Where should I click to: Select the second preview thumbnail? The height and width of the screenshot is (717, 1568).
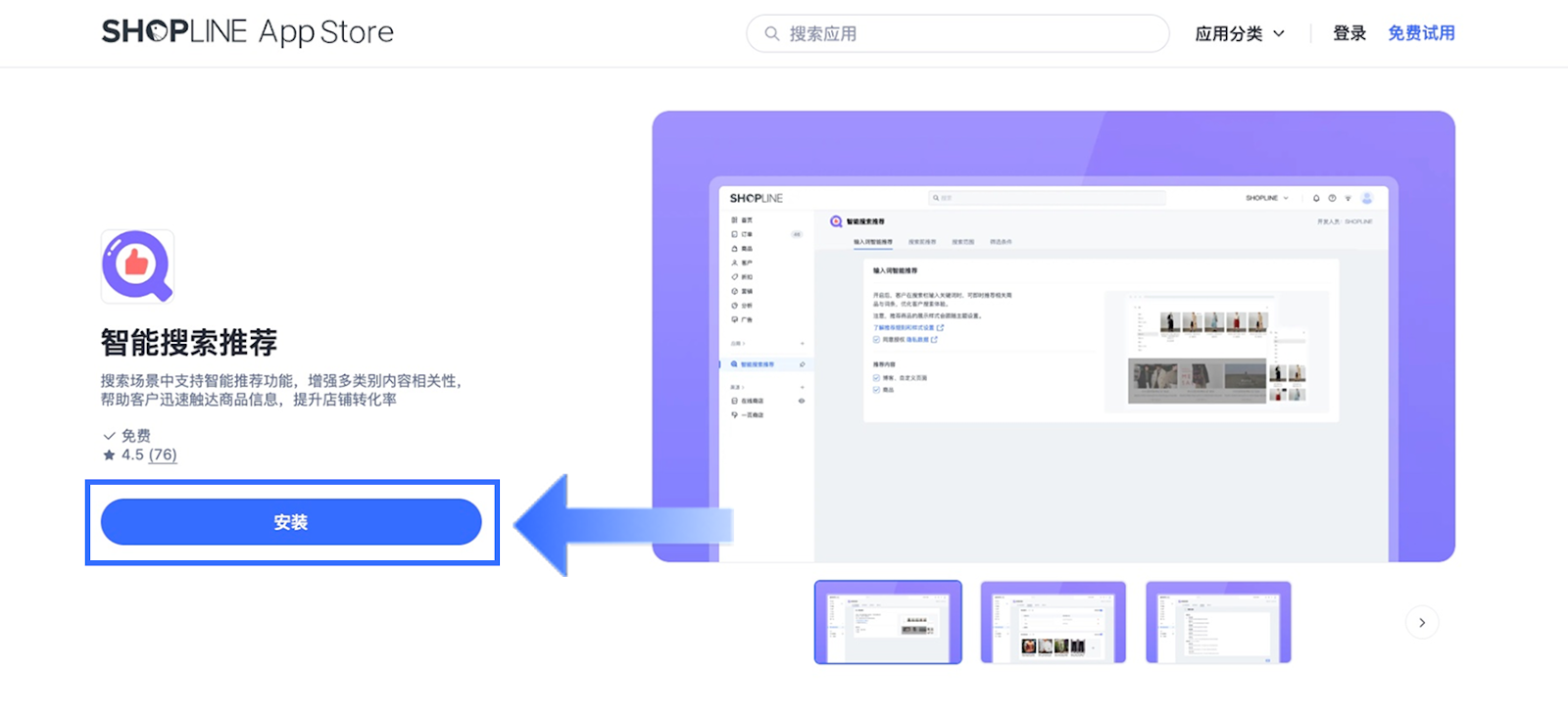point(1053,622)
